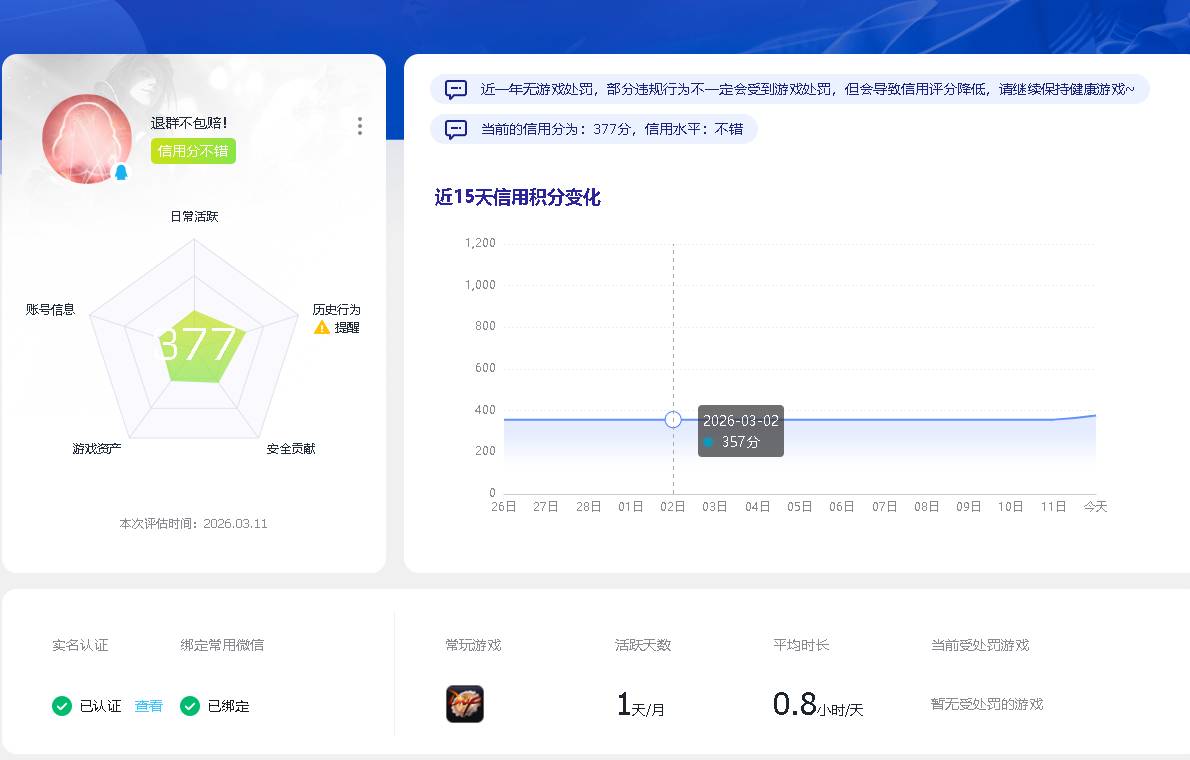Click the 2026-03-02 chart data point marker
Image resolution: width=1190 pixels, height=760 pixels.
point(672,419)
